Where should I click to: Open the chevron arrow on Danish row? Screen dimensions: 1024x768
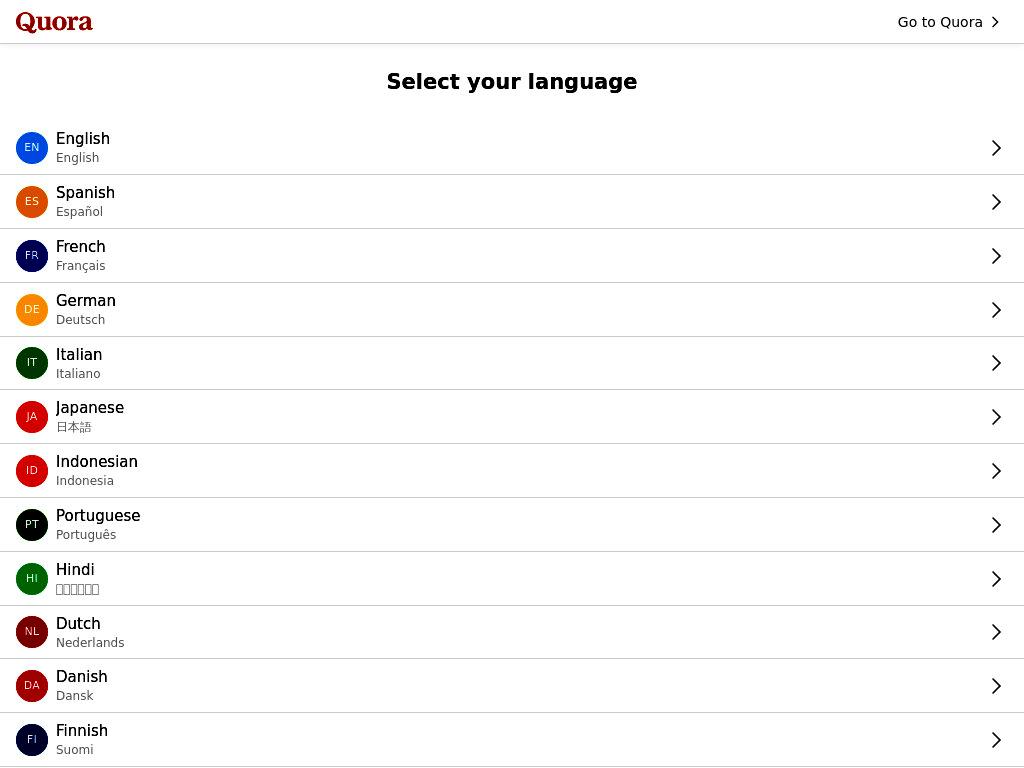(x=996, y=686)
